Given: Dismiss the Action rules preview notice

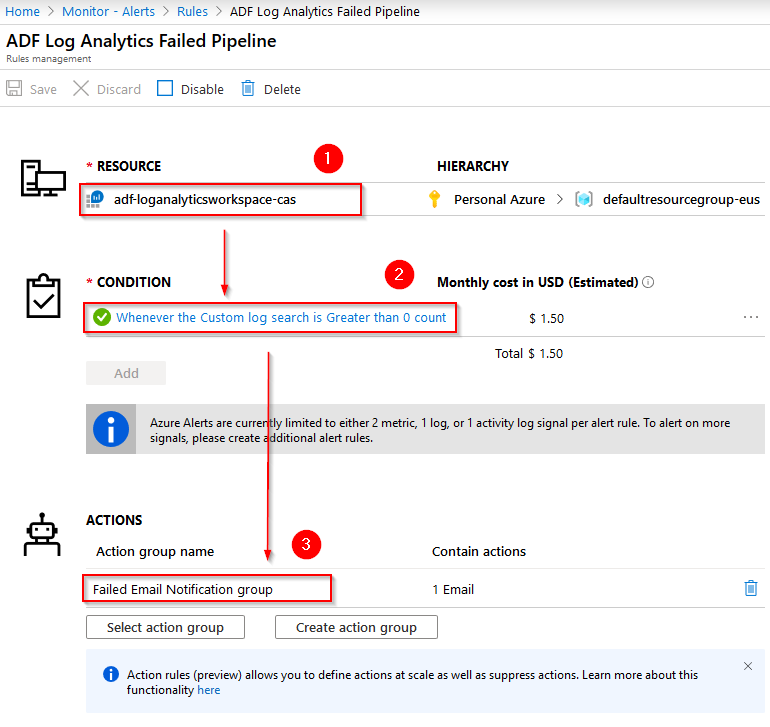Looking at the screenshot, I should pyautogui.click(x=748, y=666).
